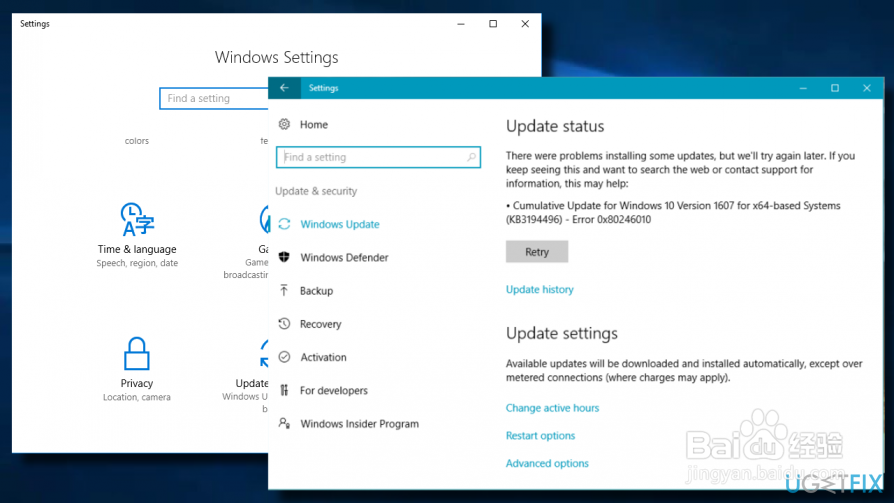Viewport: 894px width, 504px height.
Task: Open Windows Insider Program page
Action: (360, 424)
